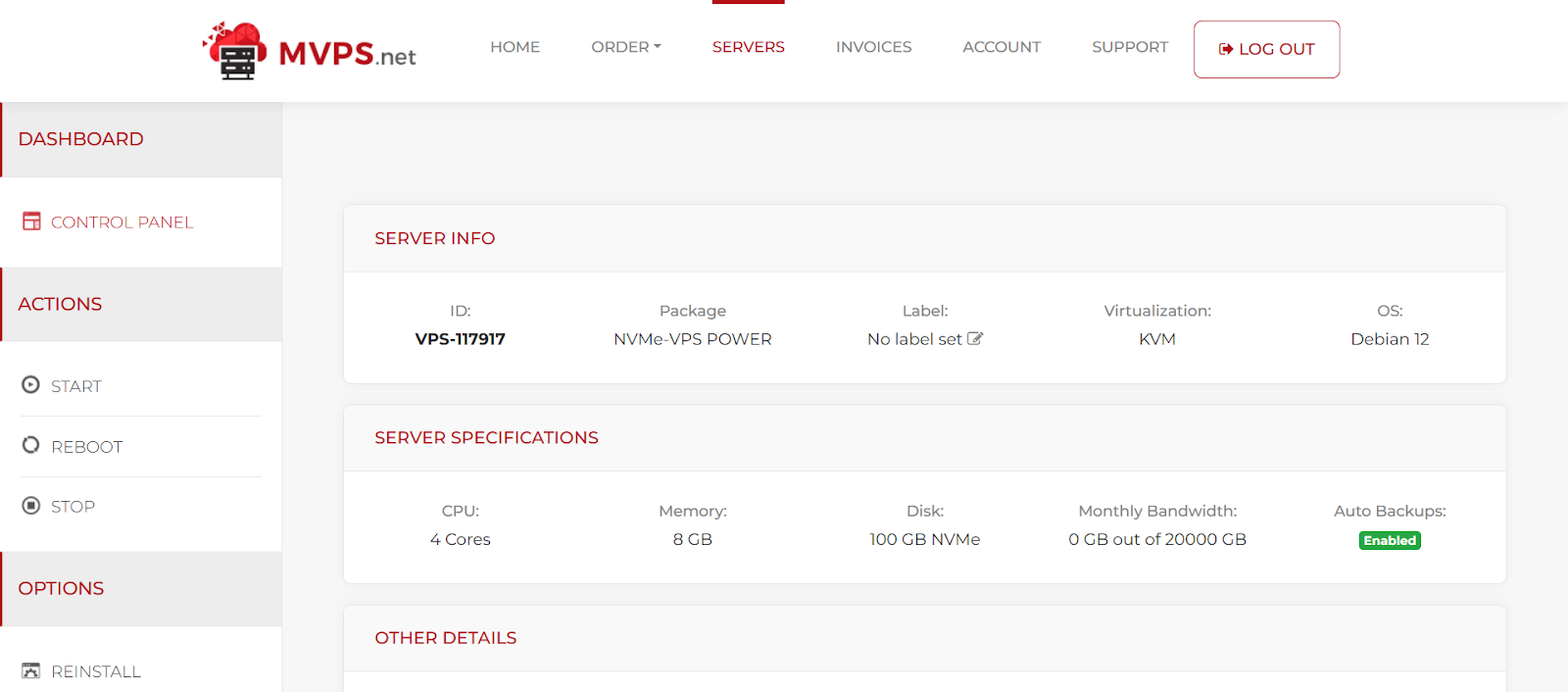The image size is (1568, 692).
Task: Click the Reboot circular arrow icon
Action: pyautogui.click(x=31, y=445)
